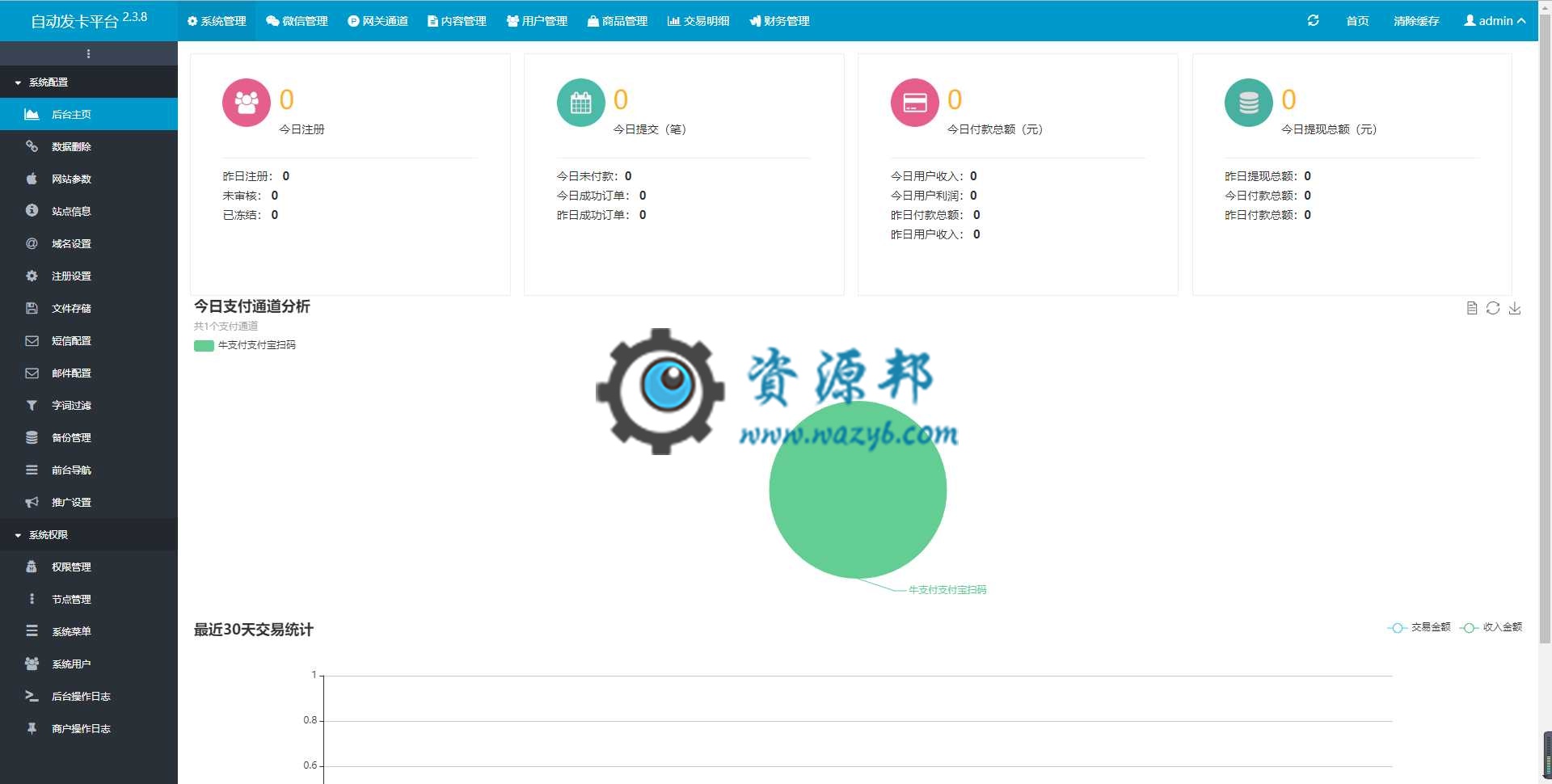Click the 系统用户 users icon

[32, 664]
